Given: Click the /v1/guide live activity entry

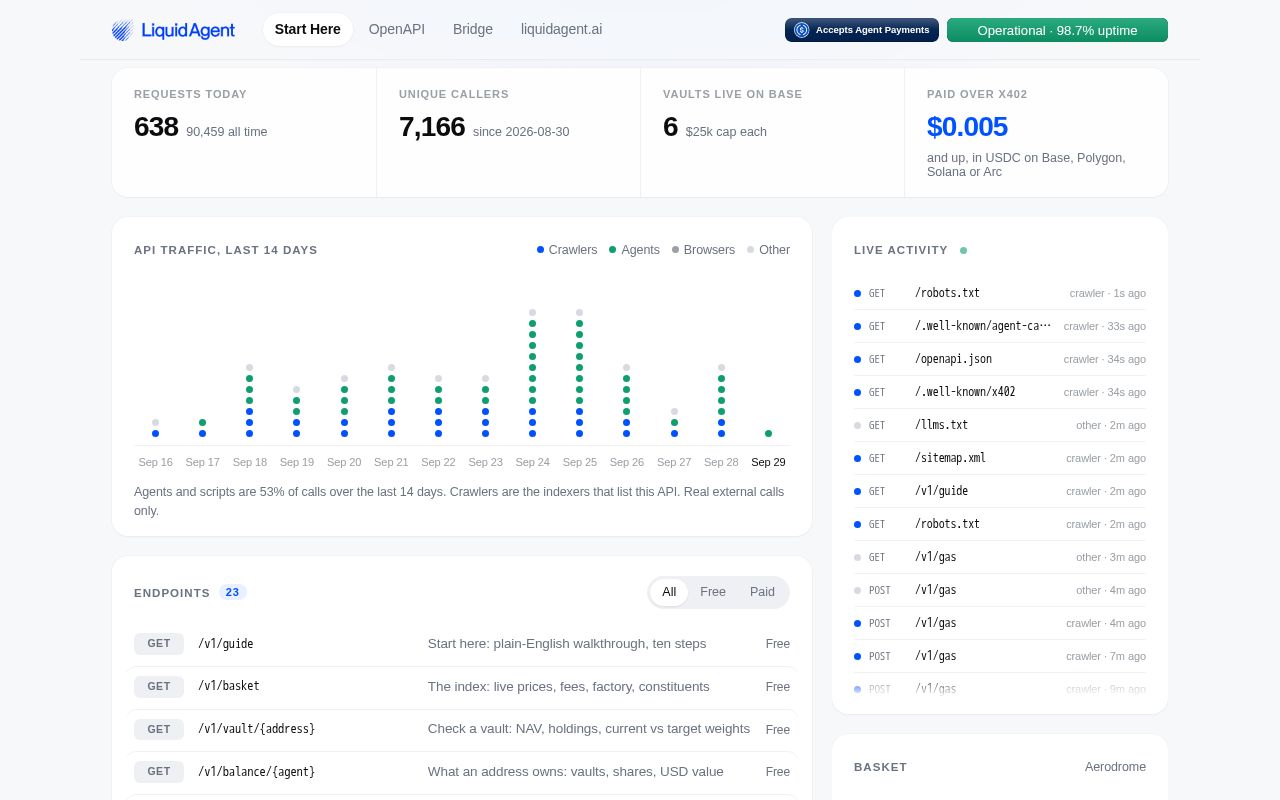Looking at the screenshot, I should point(1000,491).
